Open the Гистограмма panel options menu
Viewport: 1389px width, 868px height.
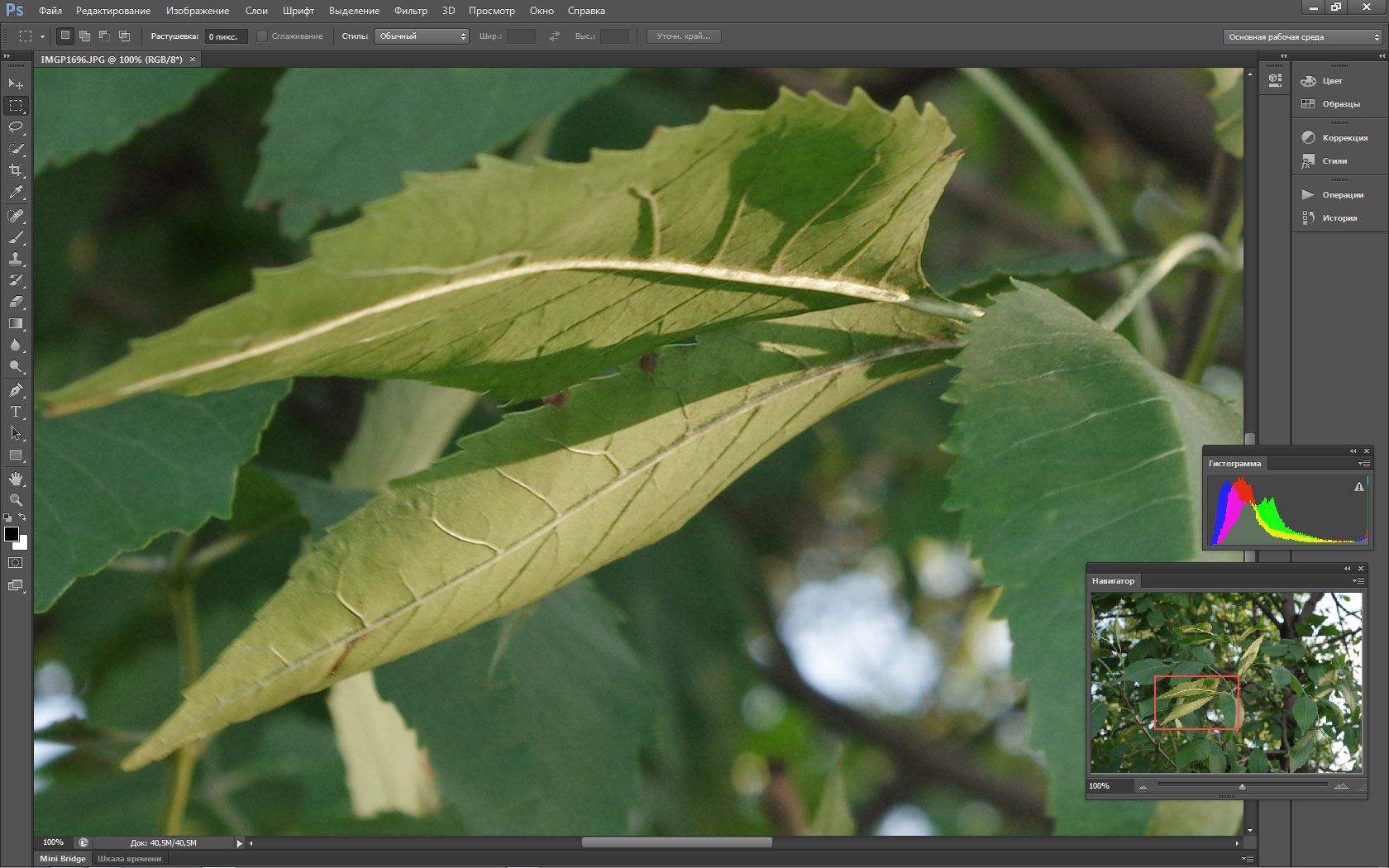click(x=1363, y=464)
